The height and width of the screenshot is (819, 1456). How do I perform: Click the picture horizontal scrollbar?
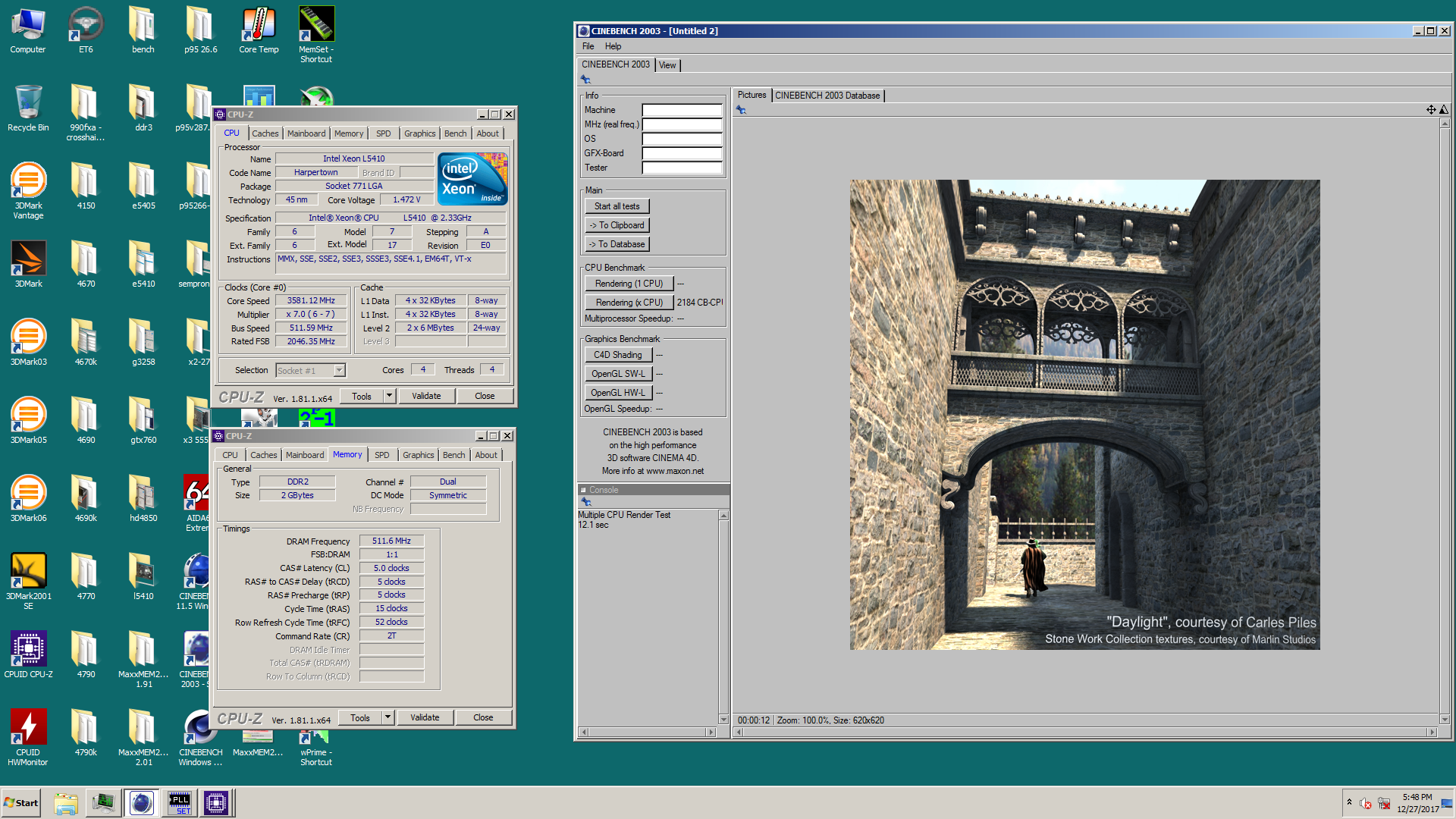pos(1085,732)
